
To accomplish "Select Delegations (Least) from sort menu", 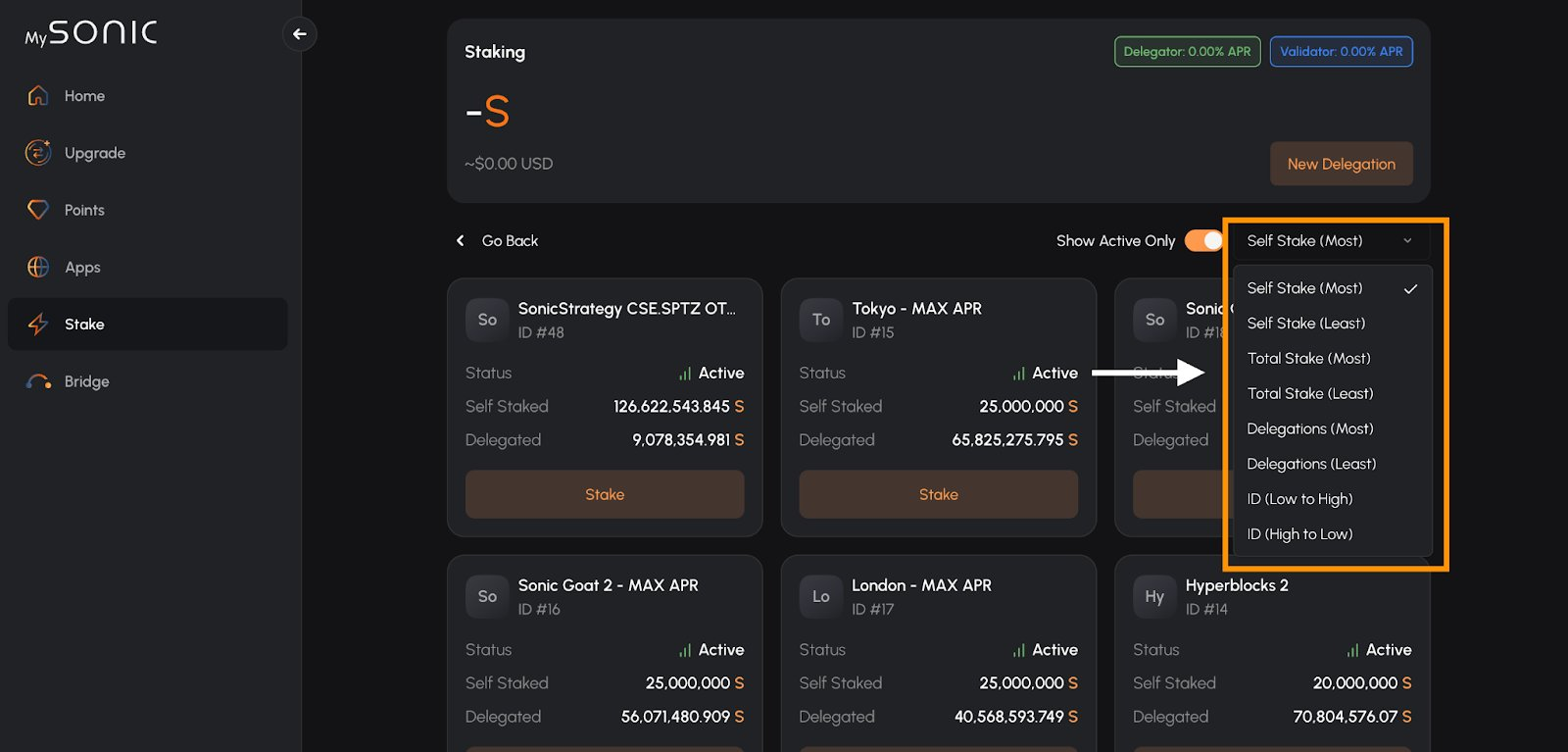I will (1311, 464).
